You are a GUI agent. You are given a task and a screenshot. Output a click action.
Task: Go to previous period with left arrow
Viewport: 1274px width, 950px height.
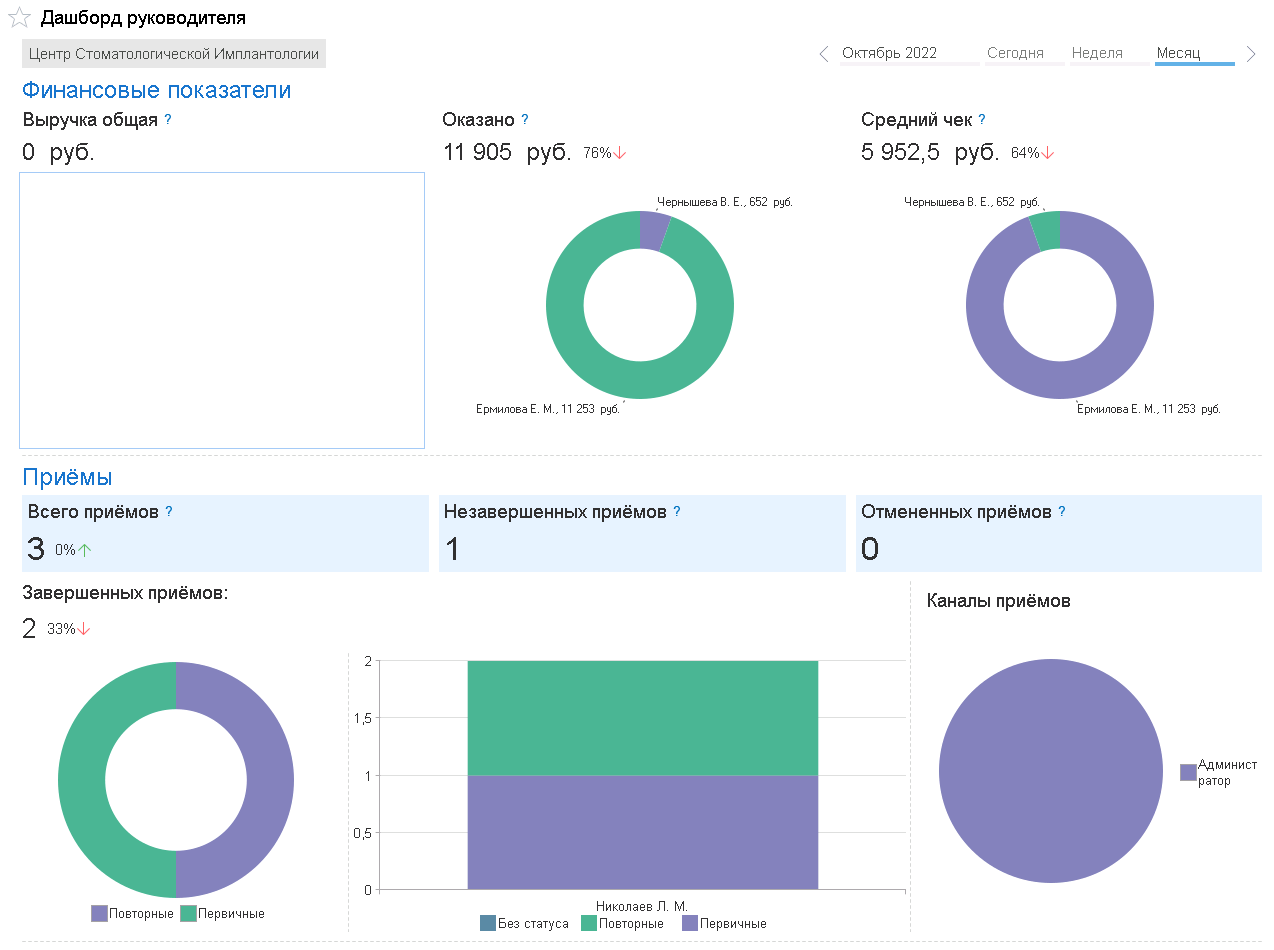tap(824, 54)
